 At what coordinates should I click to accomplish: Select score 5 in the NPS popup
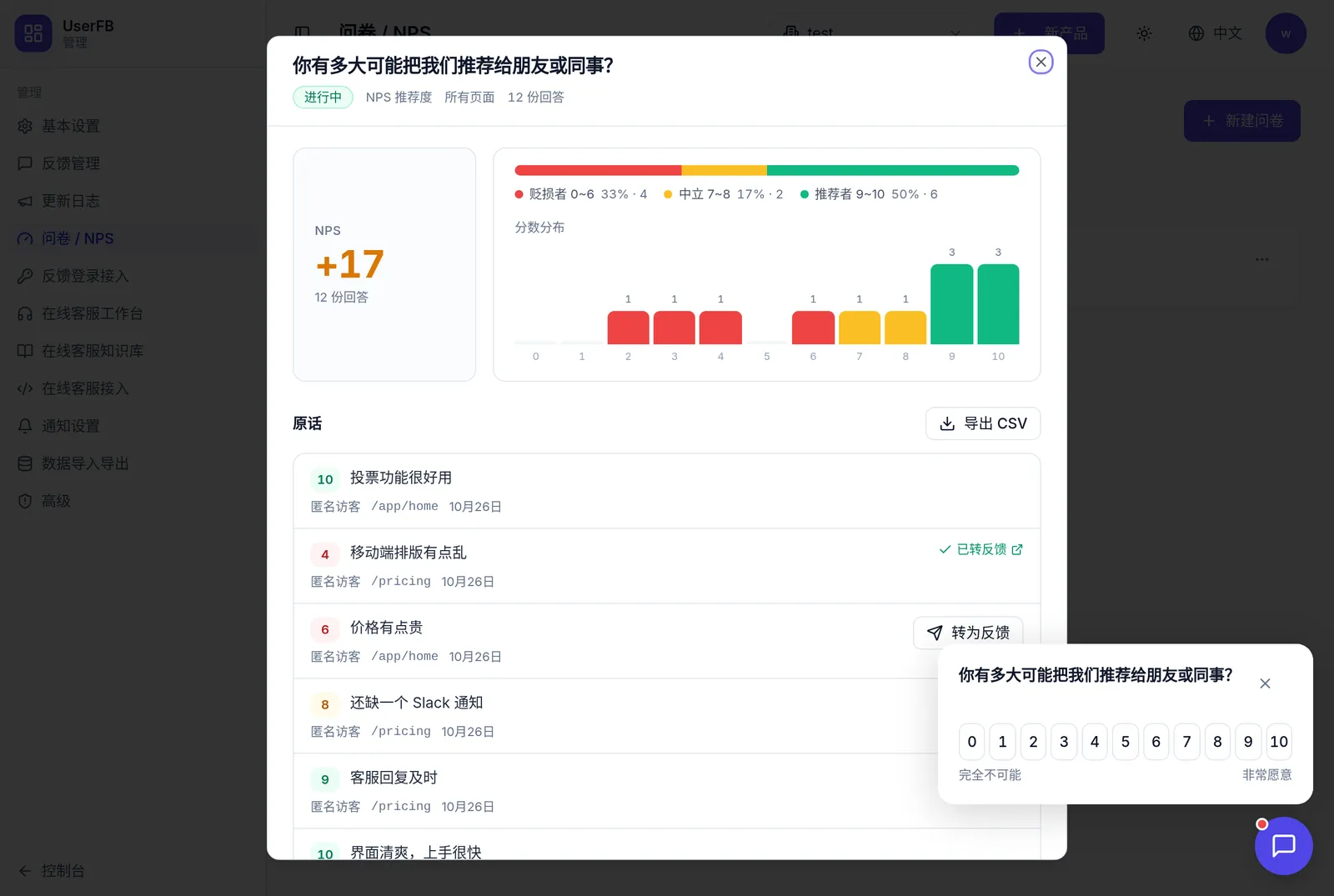point(1126,742)
